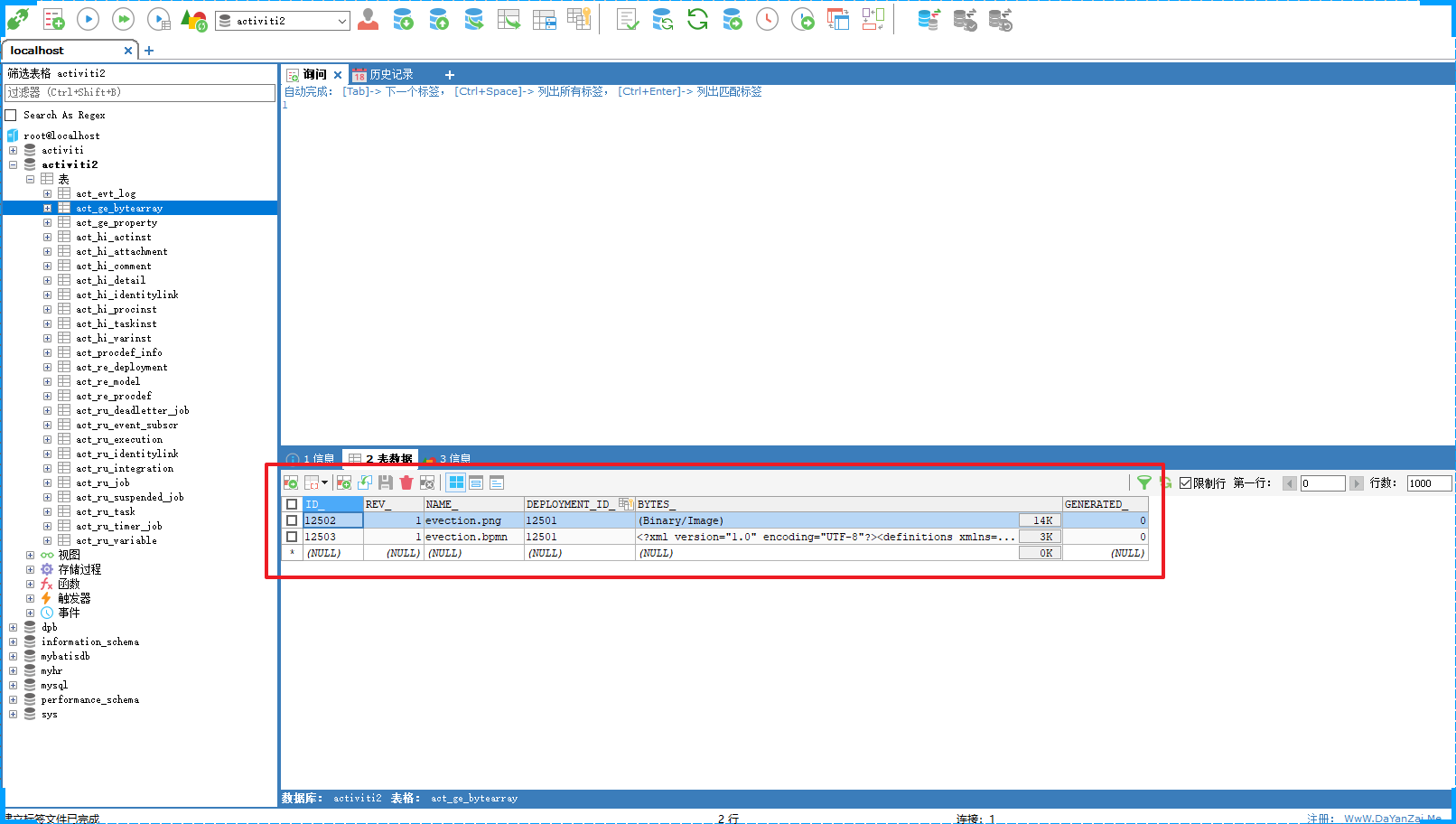Click the rightmost database sync toolbar icon
This screenshot has width=1456, height=824.
pyautogui.click(x=1000, y=19)
